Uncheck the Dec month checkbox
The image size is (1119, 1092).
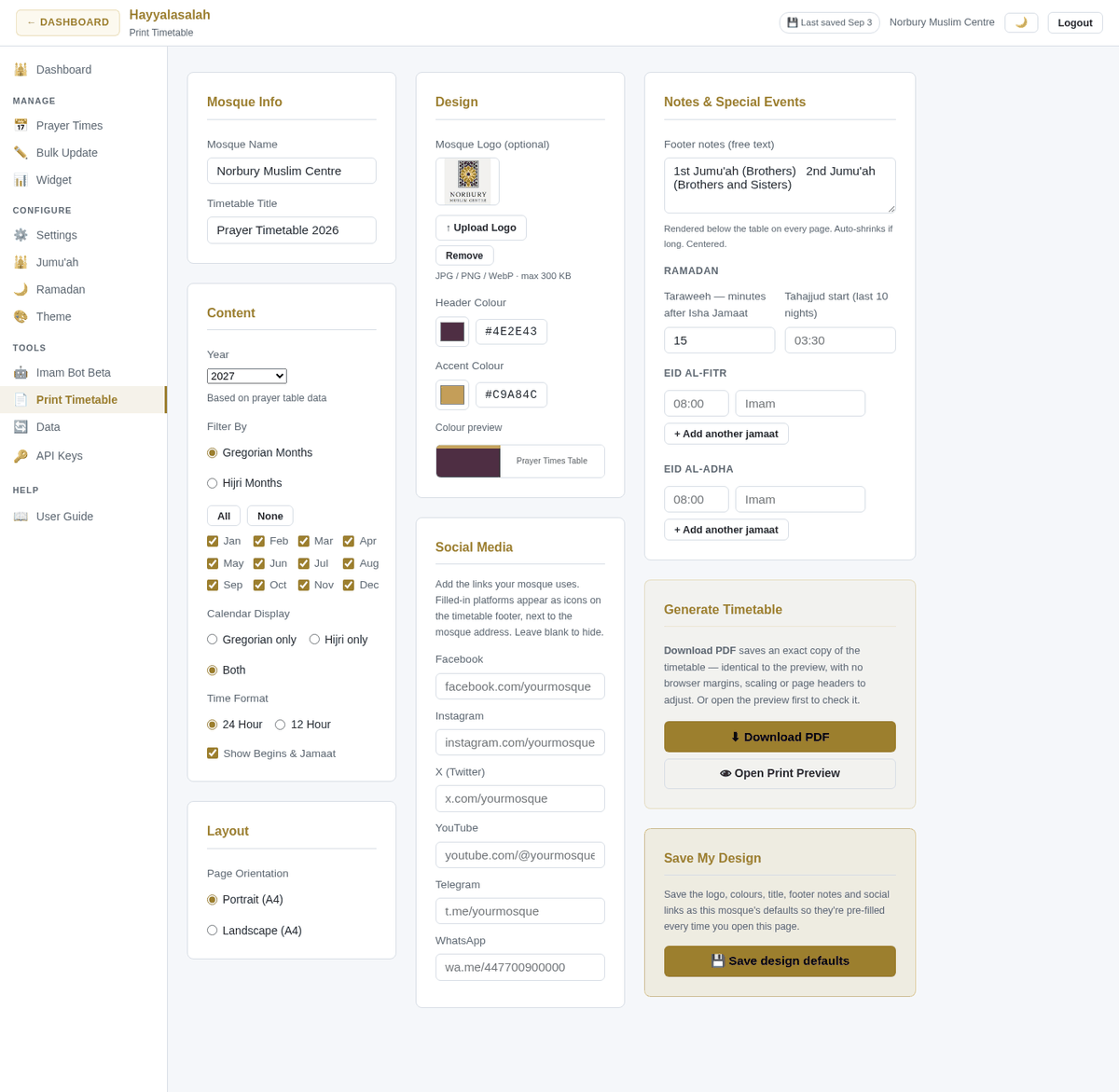349,585
